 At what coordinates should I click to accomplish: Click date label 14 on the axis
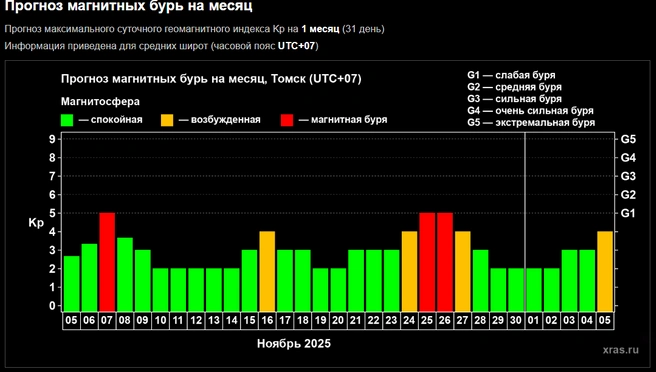point(231,321)
